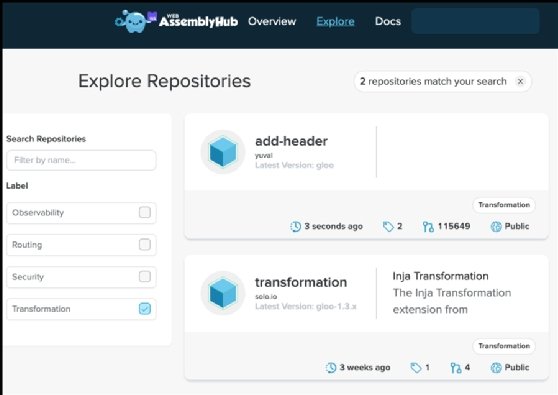Click the '115649' download count
Viewport: 558px width, 395px height.
coord(454,226)
